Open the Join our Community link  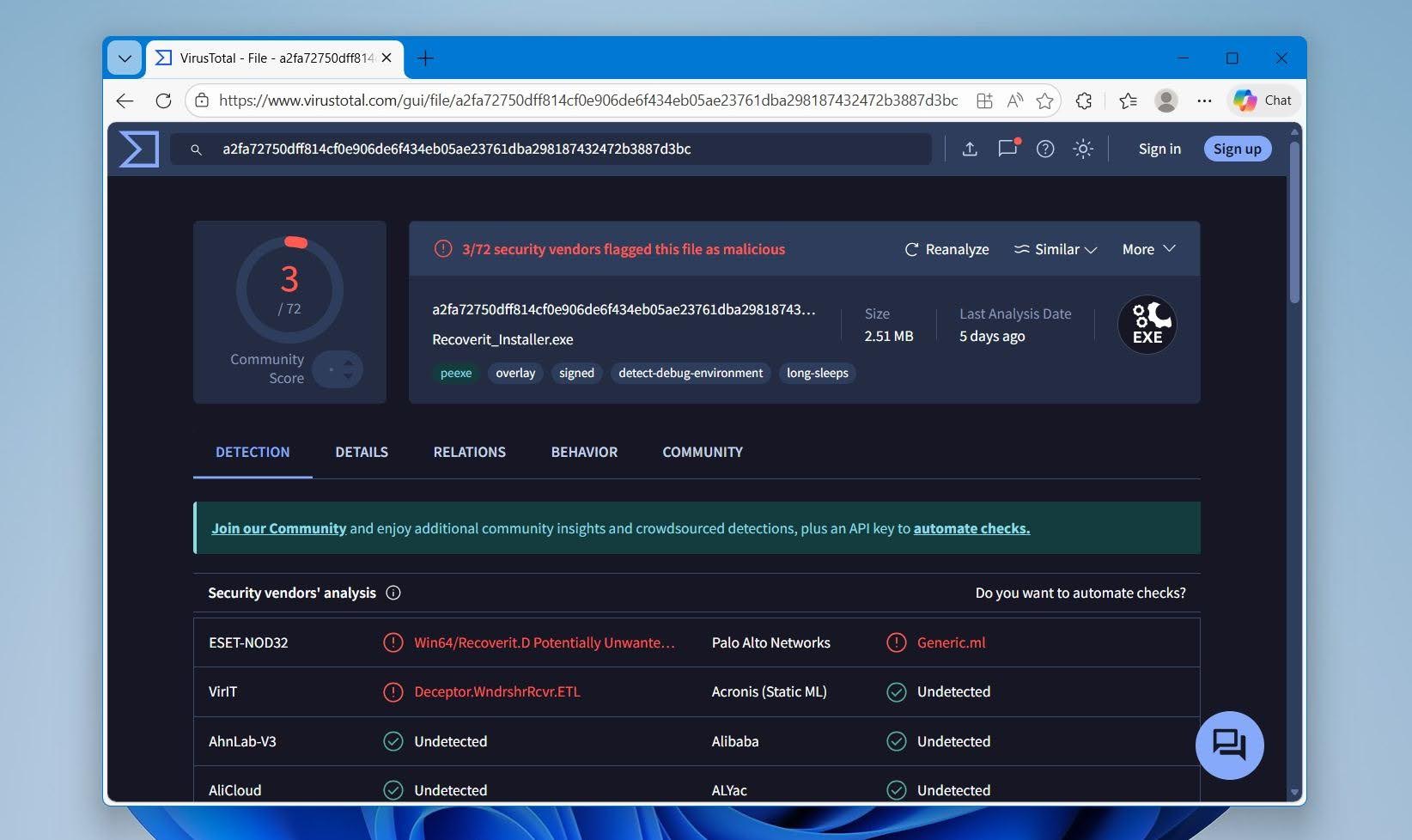[278, 528]
